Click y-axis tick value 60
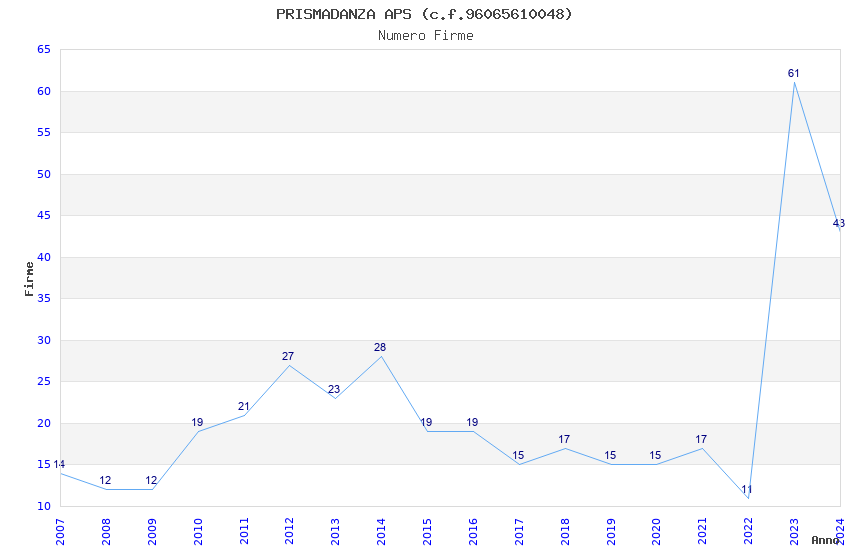This screenshot has height=550, width=850. point(44,91)
